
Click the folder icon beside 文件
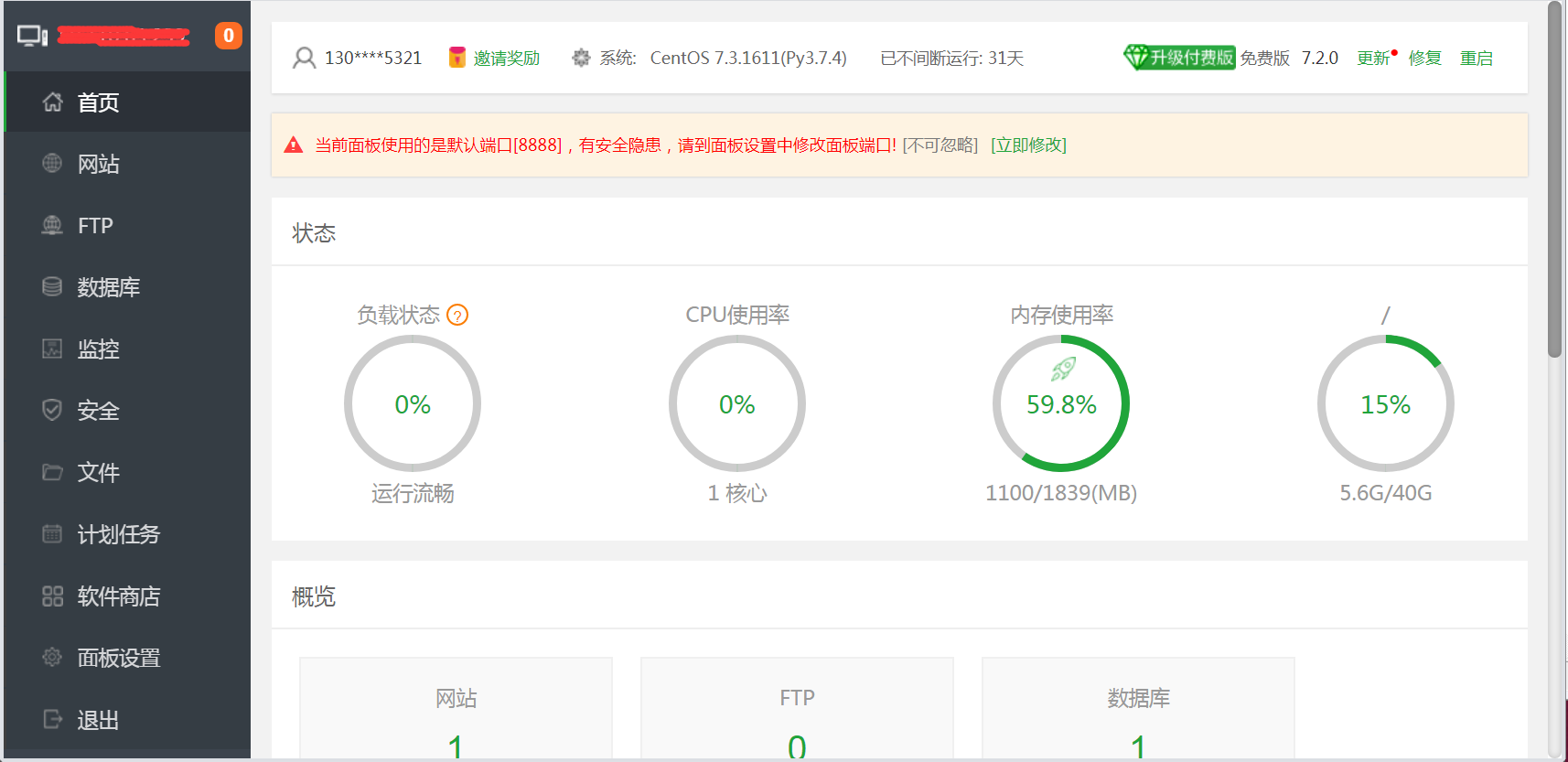52,472
